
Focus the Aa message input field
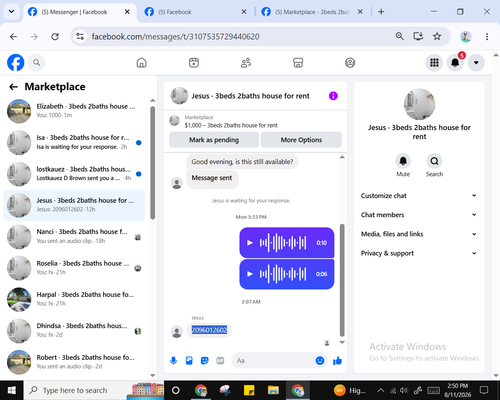tap(273, 360)
